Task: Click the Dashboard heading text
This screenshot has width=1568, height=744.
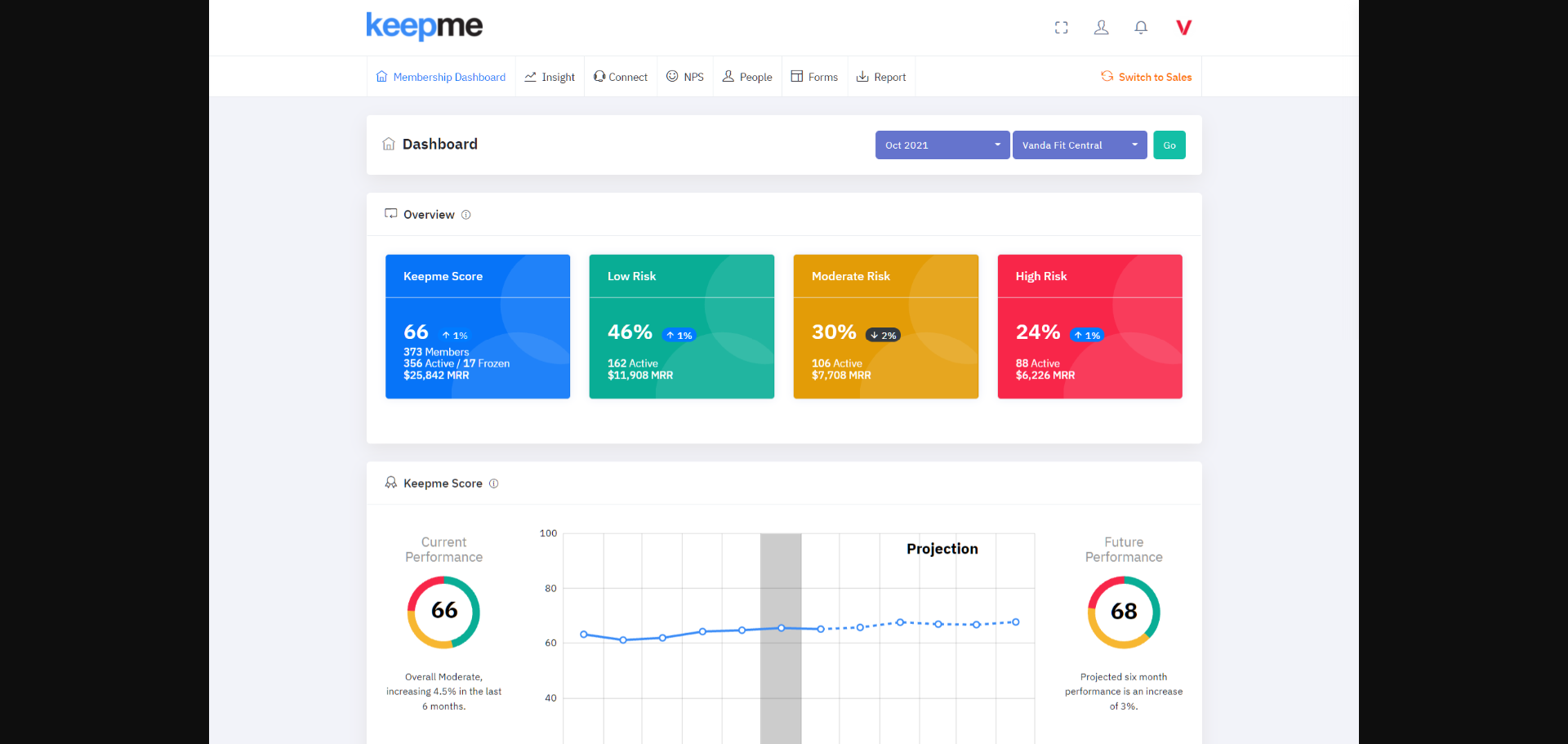Action: (x=440, y=144)
